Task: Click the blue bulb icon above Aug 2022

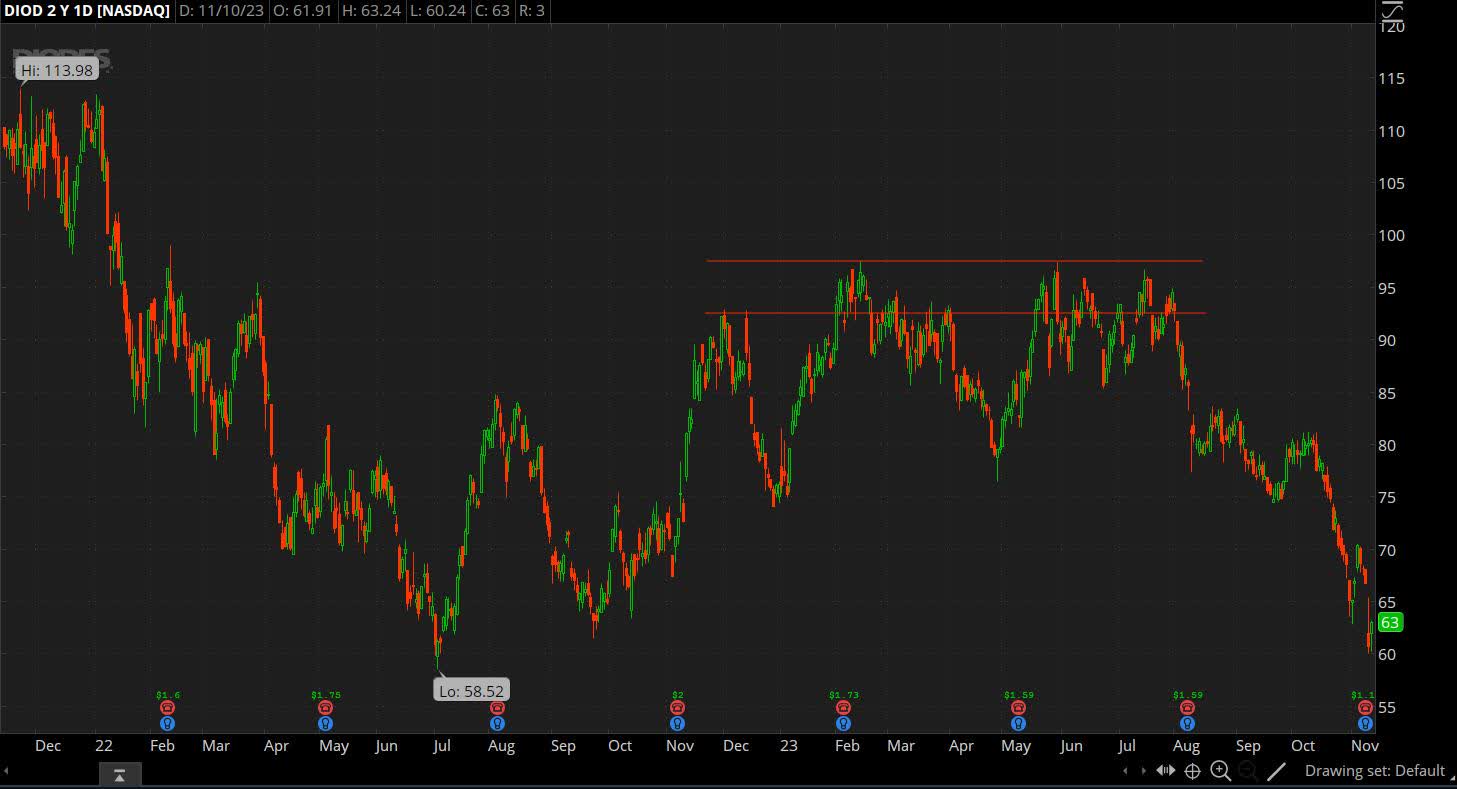Action: [497, 723]
